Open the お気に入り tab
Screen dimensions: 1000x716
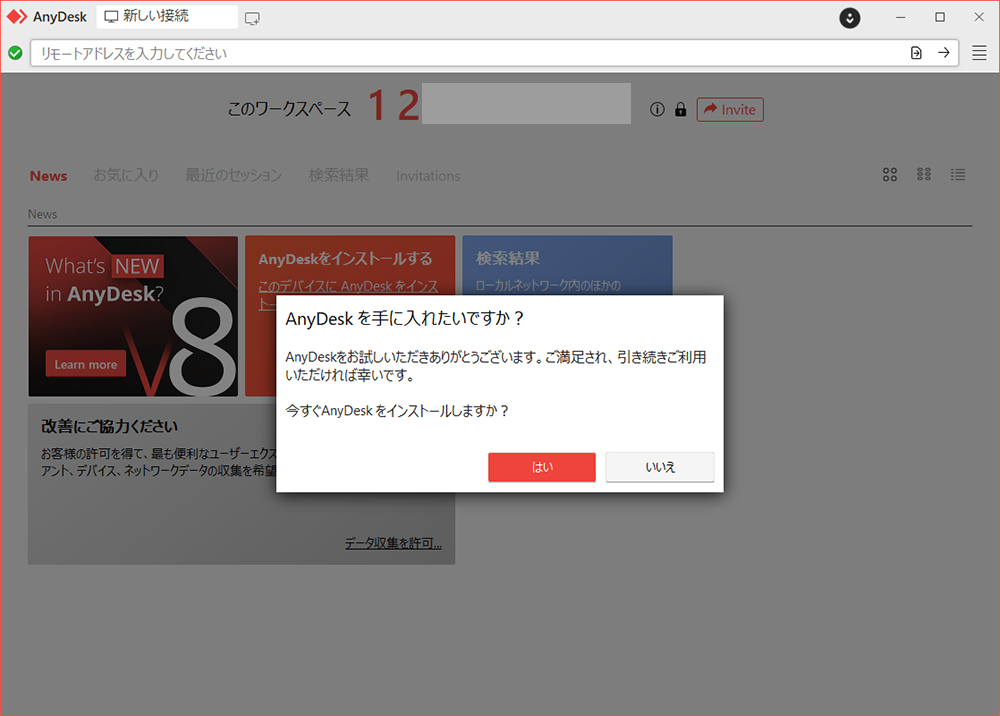click(126, 175)
